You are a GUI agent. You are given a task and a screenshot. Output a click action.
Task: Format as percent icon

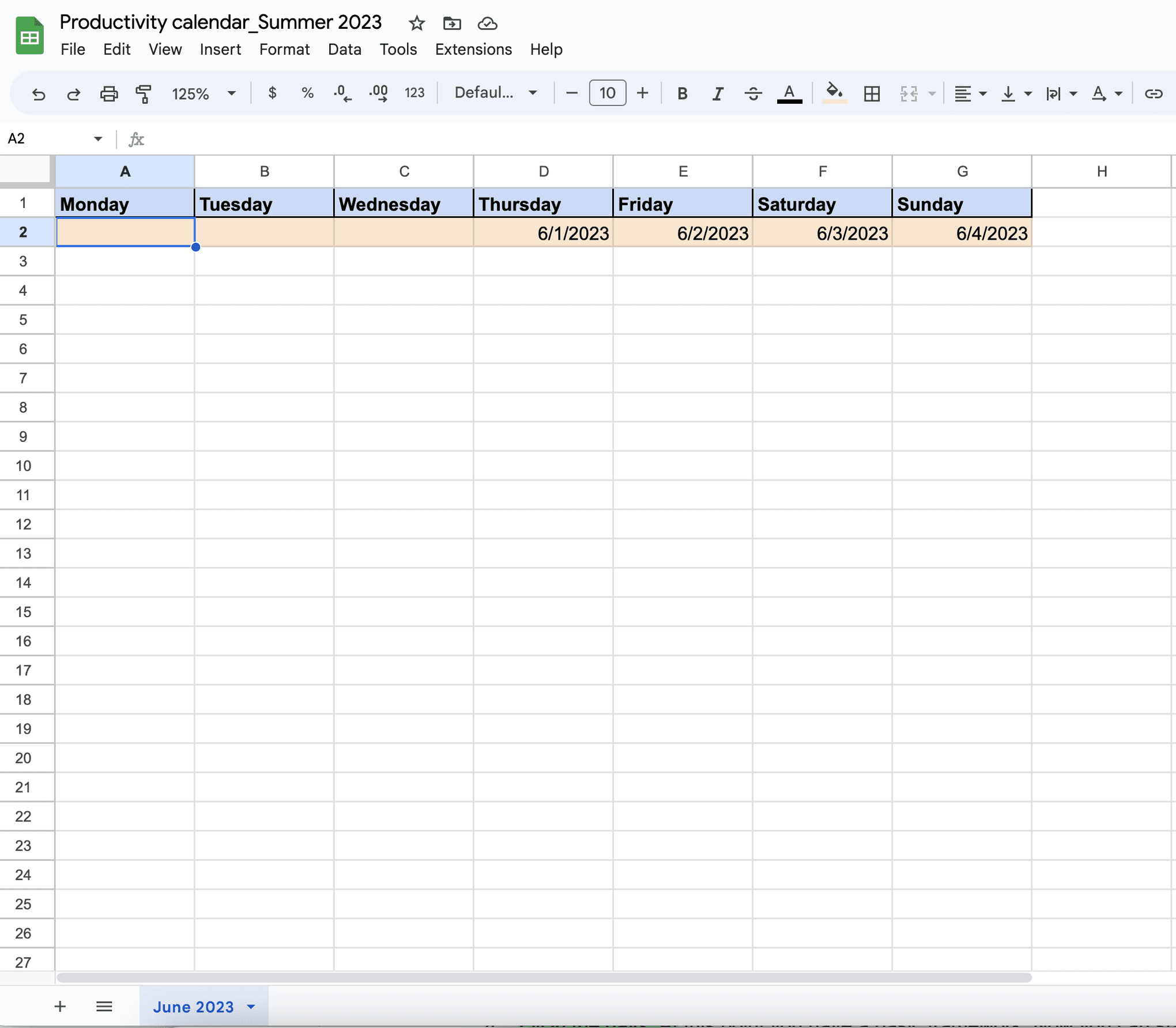307,93
